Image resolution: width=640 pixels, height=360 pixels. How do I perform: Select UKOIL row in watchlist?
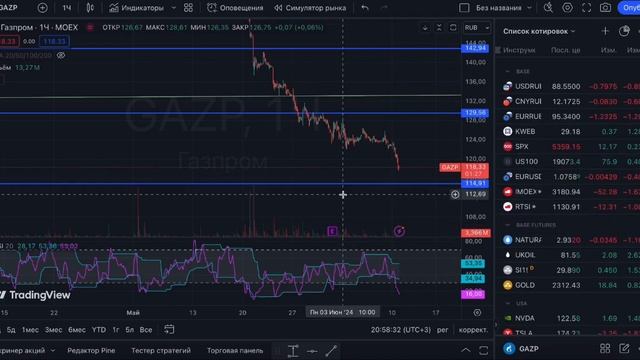point(568,255)
